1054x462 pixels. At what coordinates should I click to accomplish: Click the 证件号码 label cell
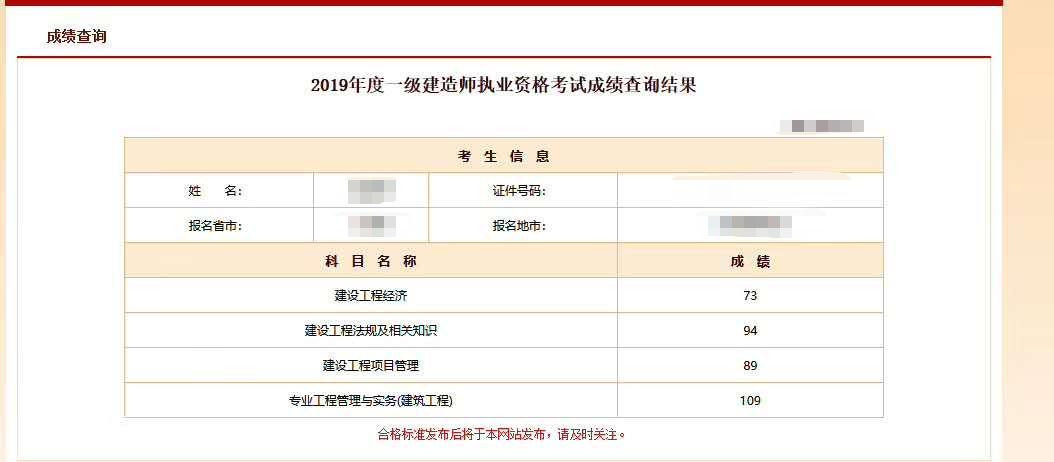coord(523,190)
